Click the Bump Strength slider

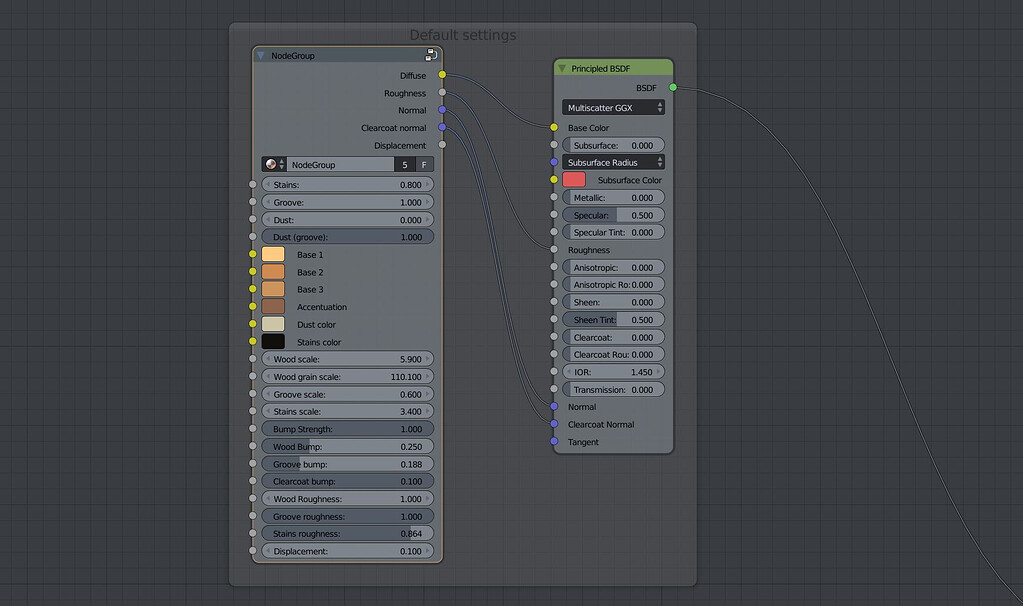pyautogui.click(x=348, y=429)
